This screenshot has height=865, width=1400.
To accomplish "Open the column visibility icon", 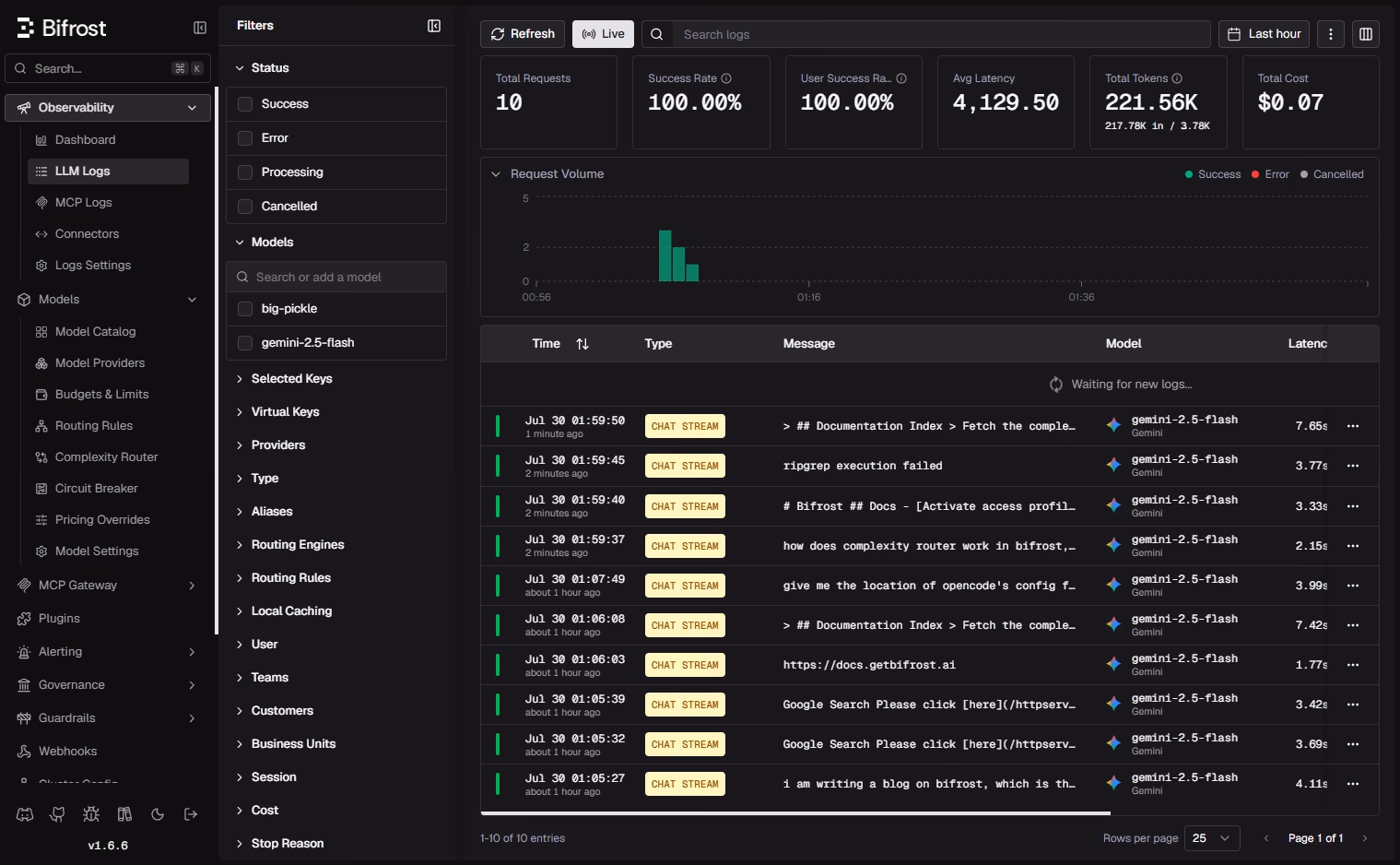I will pyautogui.click(x=1366, y=34).
